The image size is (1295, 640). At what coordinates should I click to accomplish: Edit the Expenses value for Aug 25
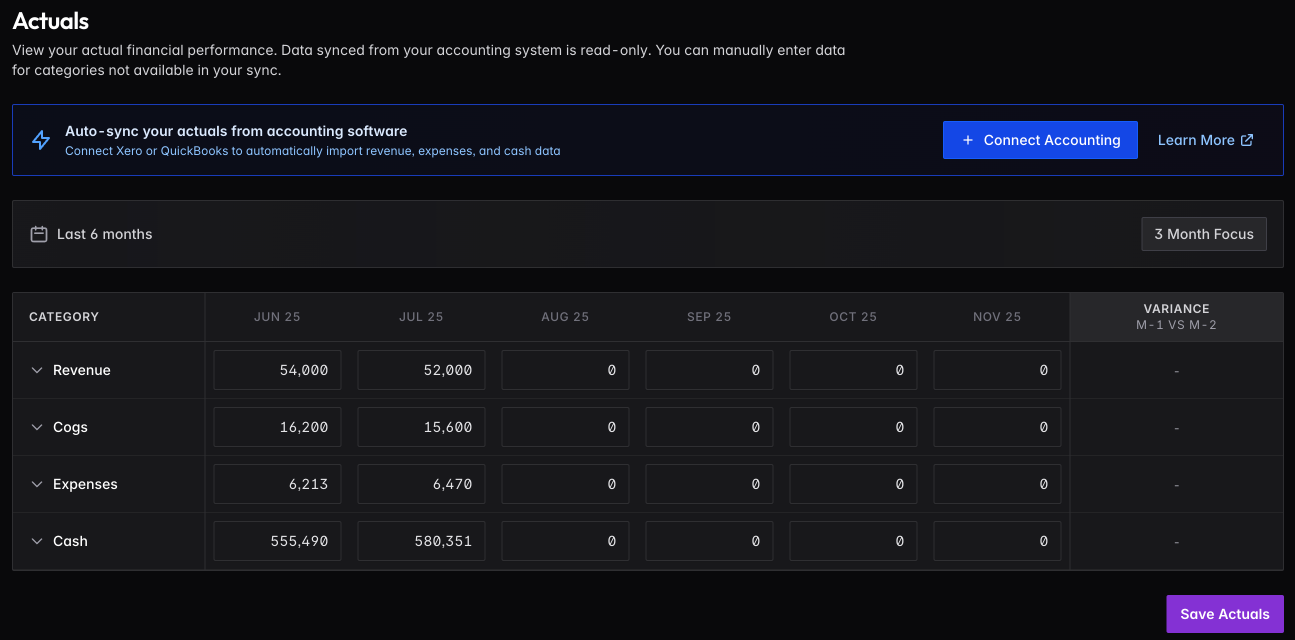click(x=565, y=484)
